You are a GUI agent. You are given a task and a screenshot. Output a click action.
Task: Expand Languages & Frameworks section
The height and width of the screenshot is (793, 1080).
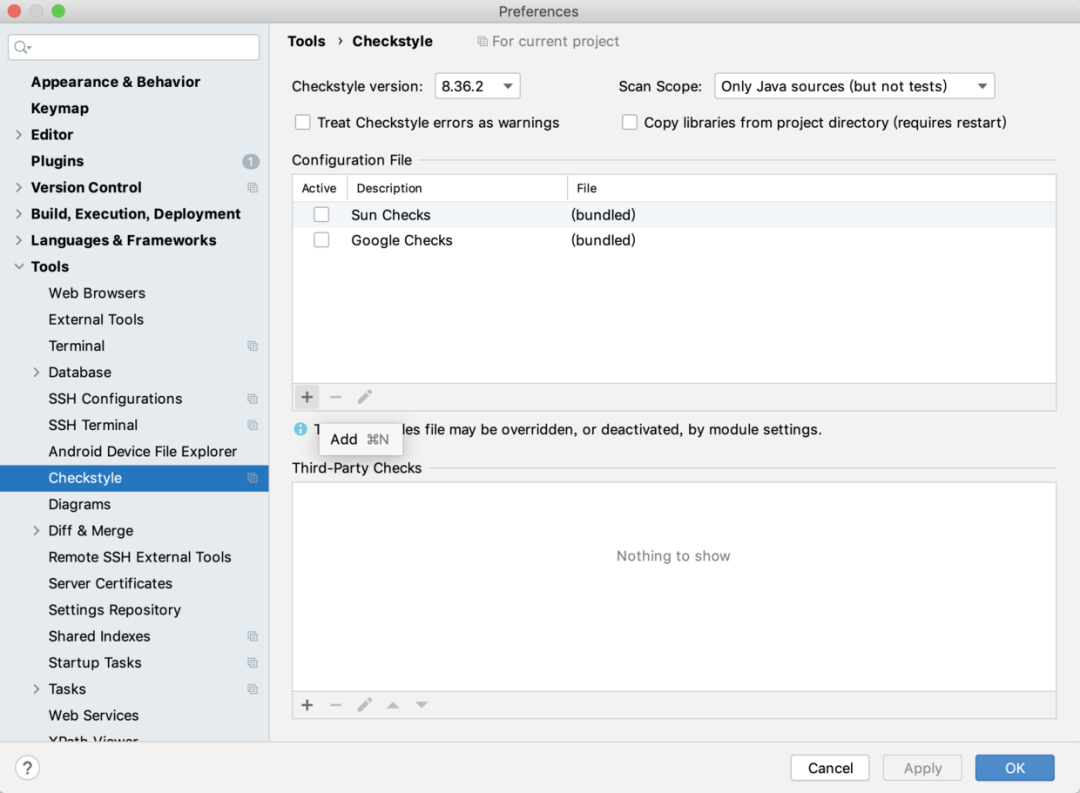point(19,240)
